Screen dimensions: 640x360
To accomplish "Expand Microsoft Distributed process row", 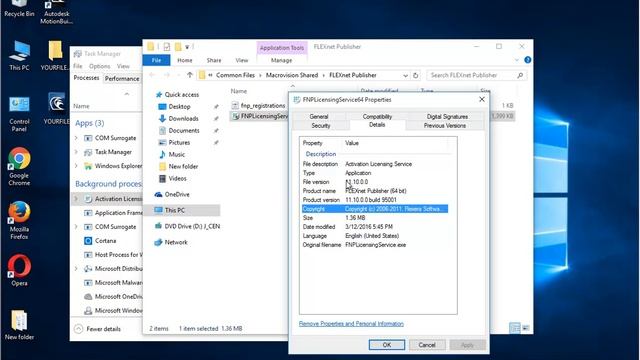I will coord(76,269).
